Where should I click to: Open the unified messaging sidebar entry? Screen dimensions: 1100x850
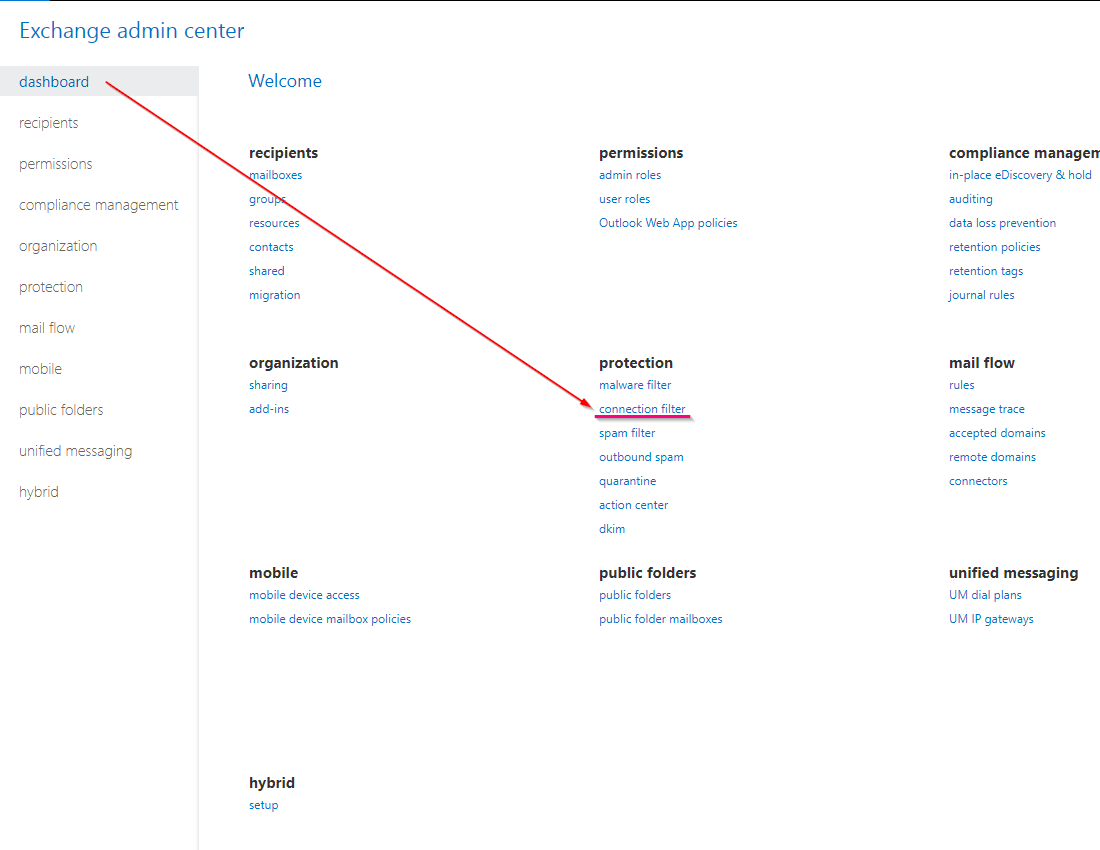pos(75,450)
